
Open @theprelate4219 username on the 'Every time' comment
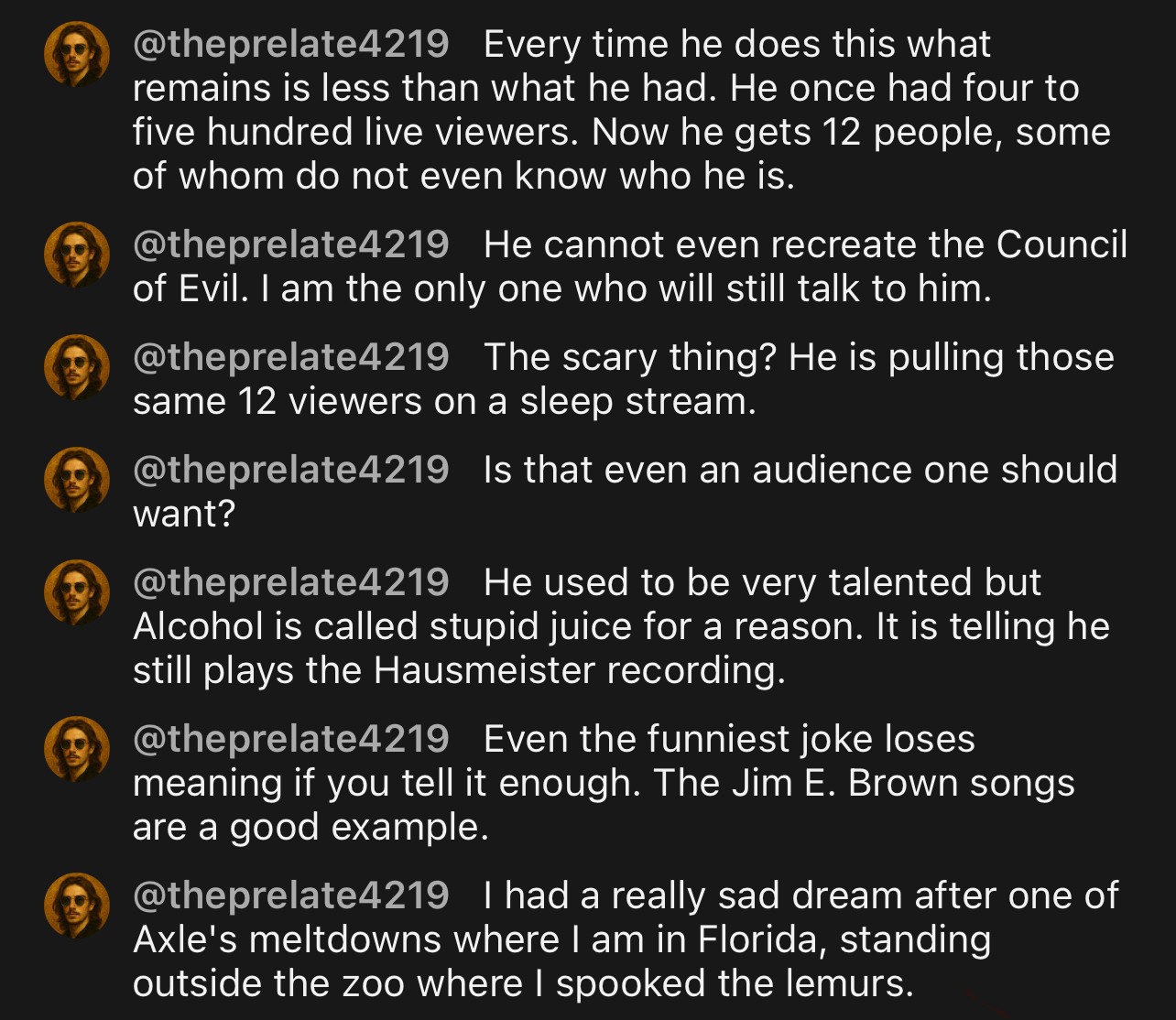tap(291, 44)
